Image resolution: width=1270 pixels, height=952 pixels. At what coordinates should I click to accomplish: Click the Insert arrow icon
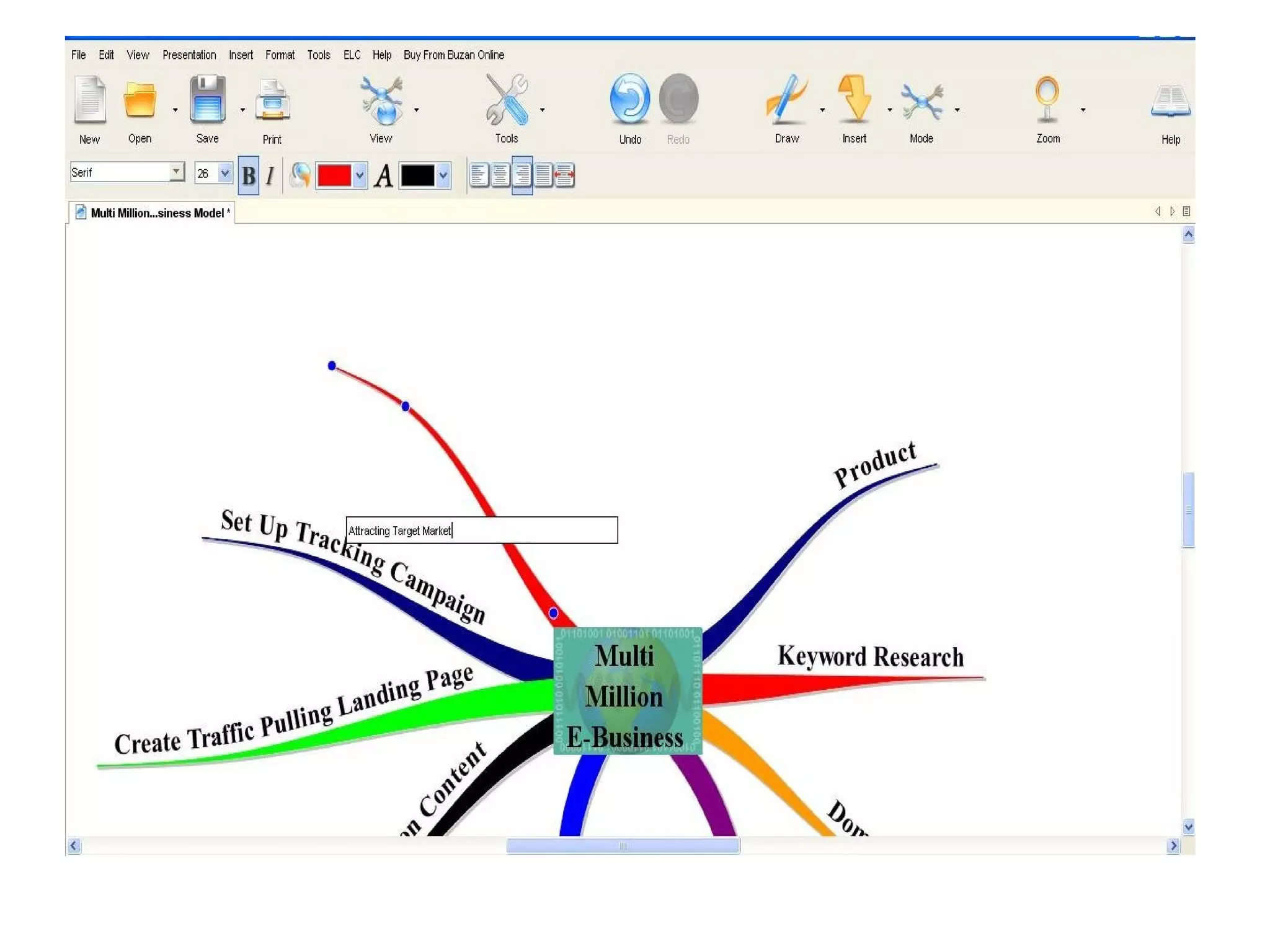pyautogui.click(x=854, y=99)
